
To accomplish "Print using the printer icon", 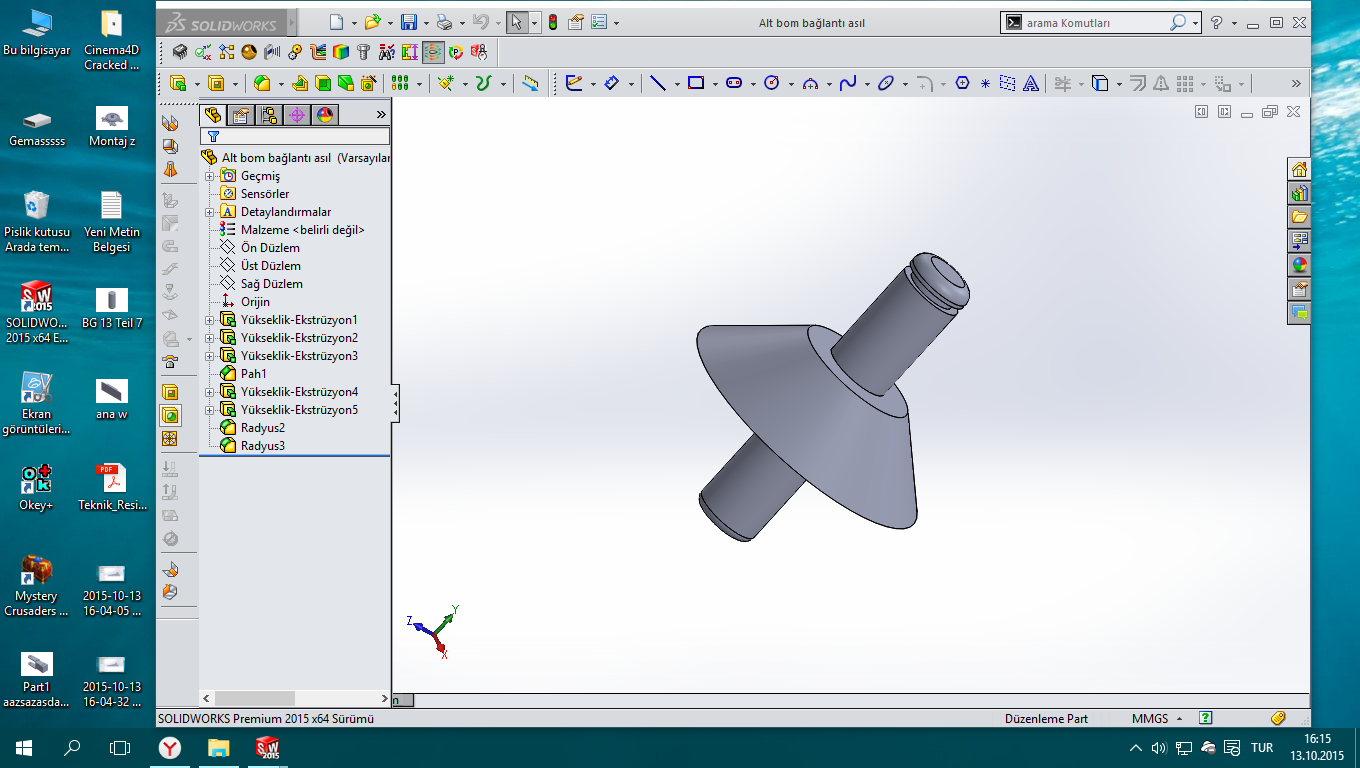I will click(445, 22).
